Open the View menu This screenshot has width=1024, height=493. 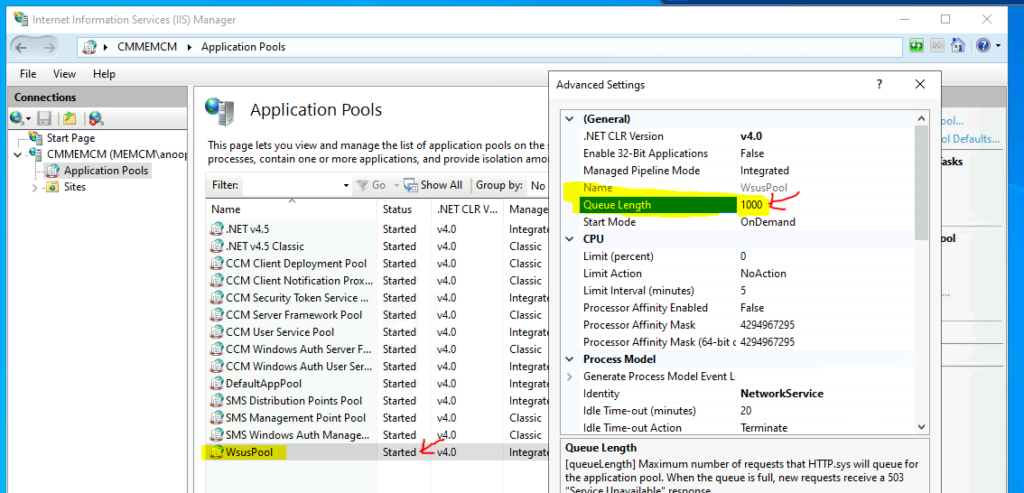coord(64,74)
